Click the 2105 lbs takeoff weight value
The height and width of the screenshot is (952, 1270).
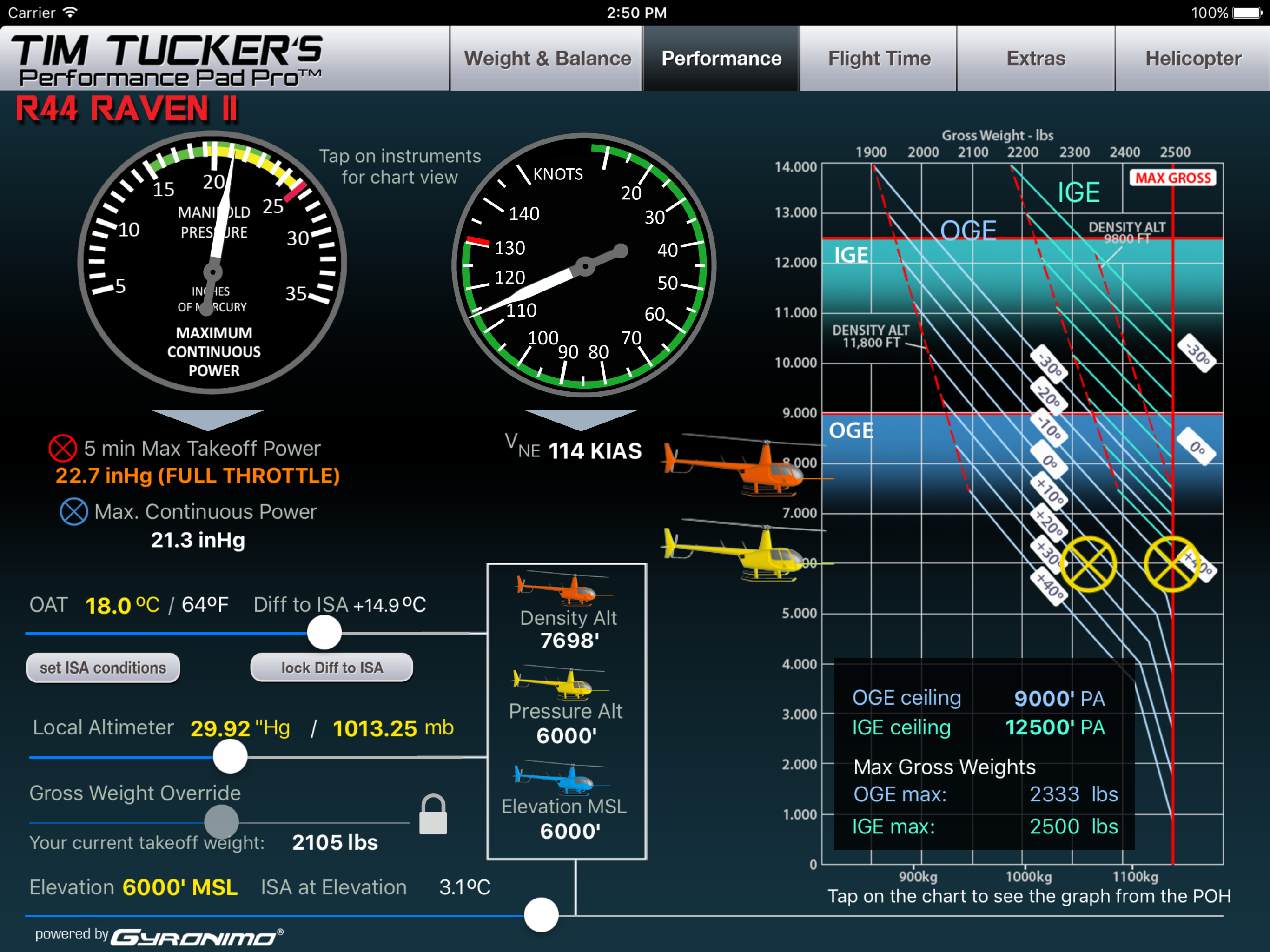pyautogui.click(x=335, y=842)
